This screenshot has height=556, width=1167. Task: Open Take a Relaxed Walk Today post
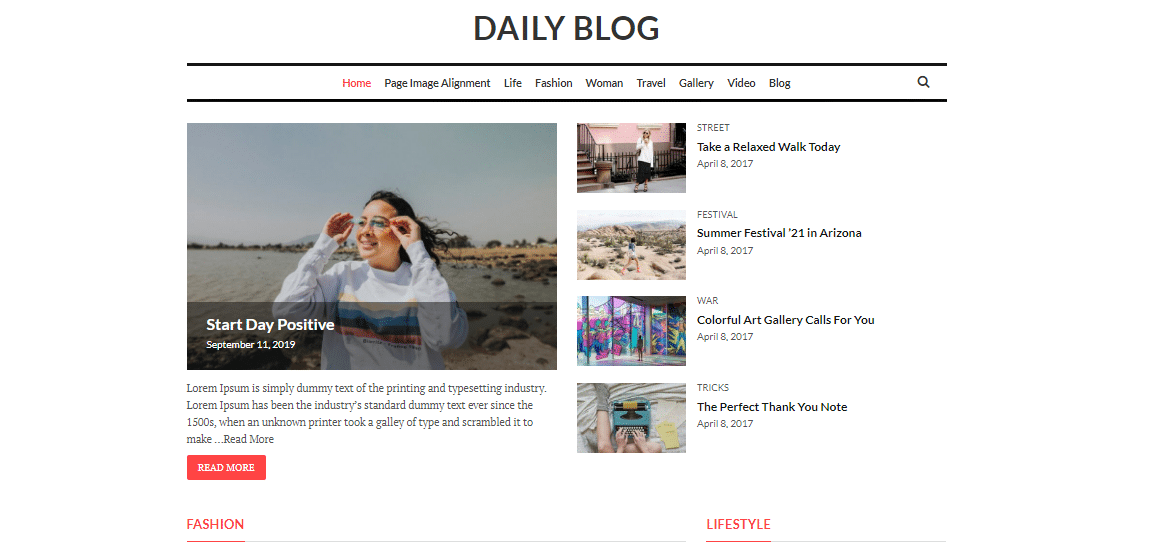[769, 147]
